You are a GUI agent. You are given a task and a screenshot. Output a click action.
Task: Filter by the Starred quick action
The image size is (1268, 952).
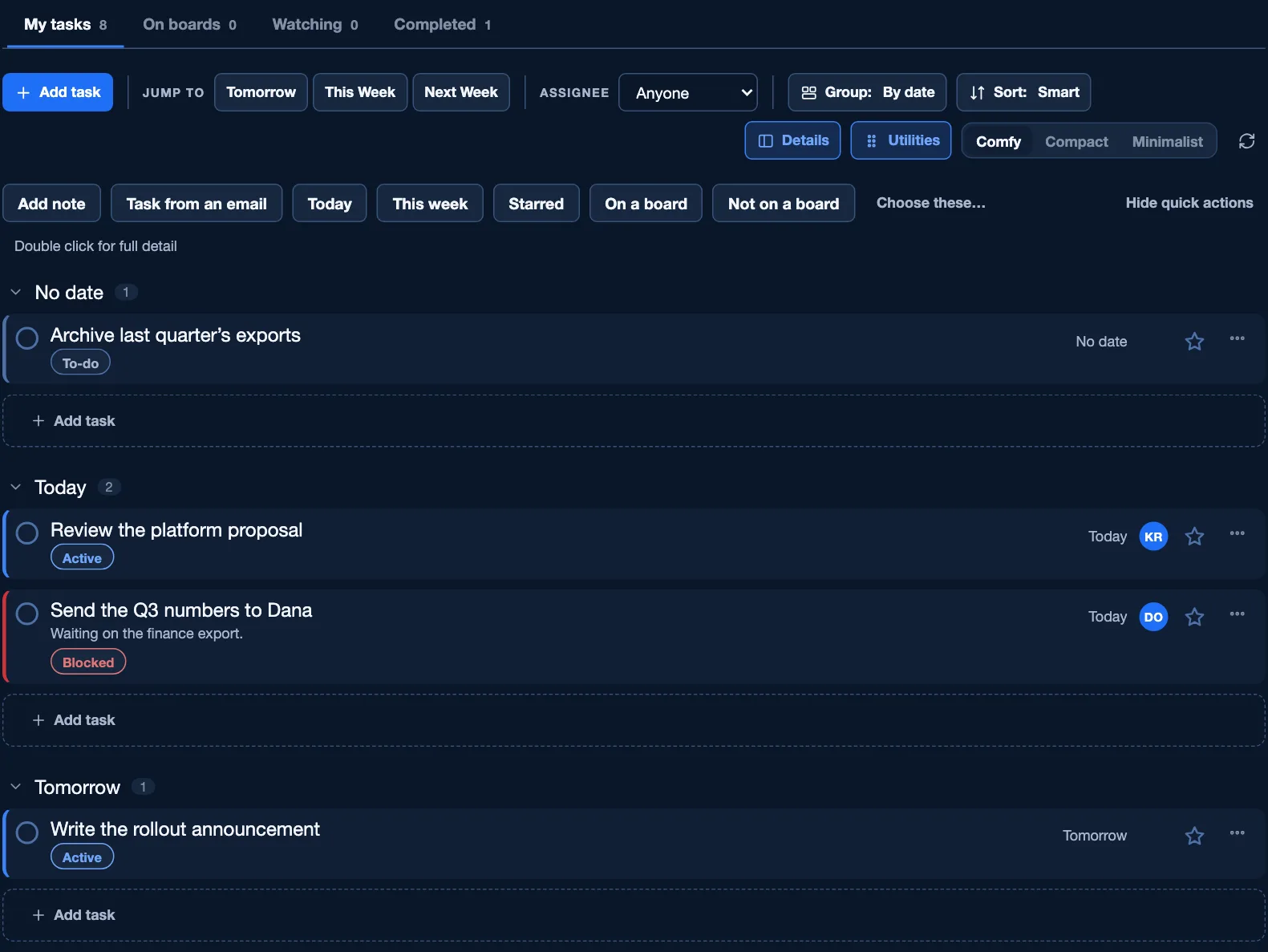pyautogui.click(x=536, y=204)
